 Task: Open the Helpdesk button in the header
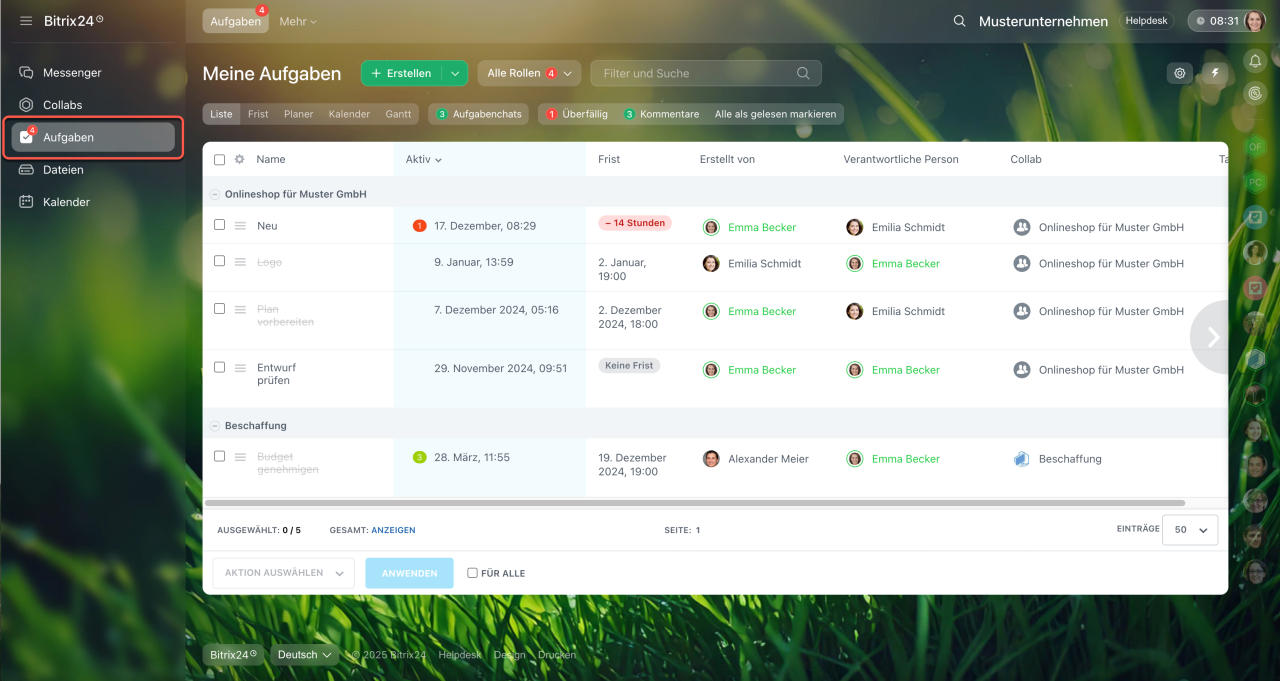pyautogui.click(x=1146, y=21)
